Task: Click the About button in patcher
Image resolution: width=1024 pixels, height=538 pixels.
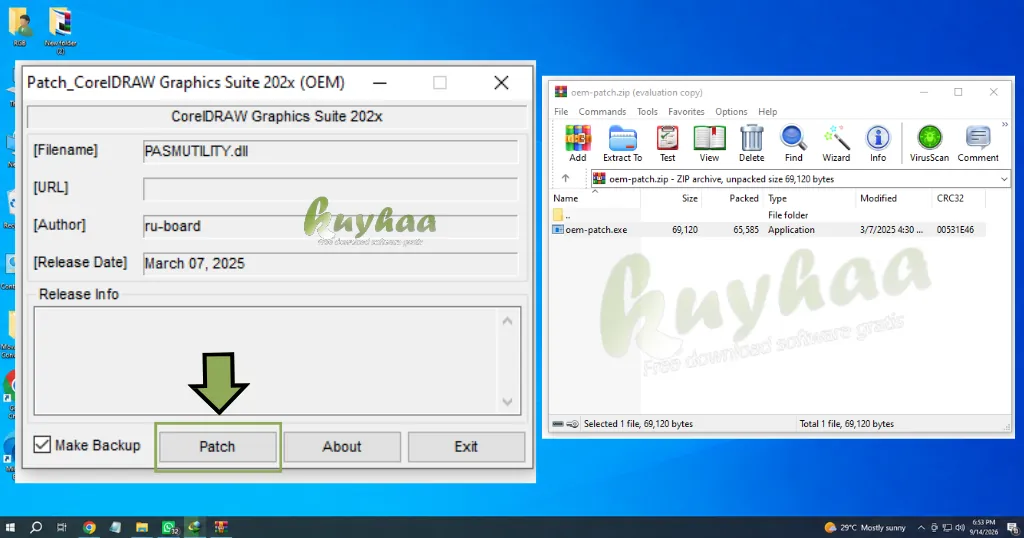Action: tap(342, 447)
